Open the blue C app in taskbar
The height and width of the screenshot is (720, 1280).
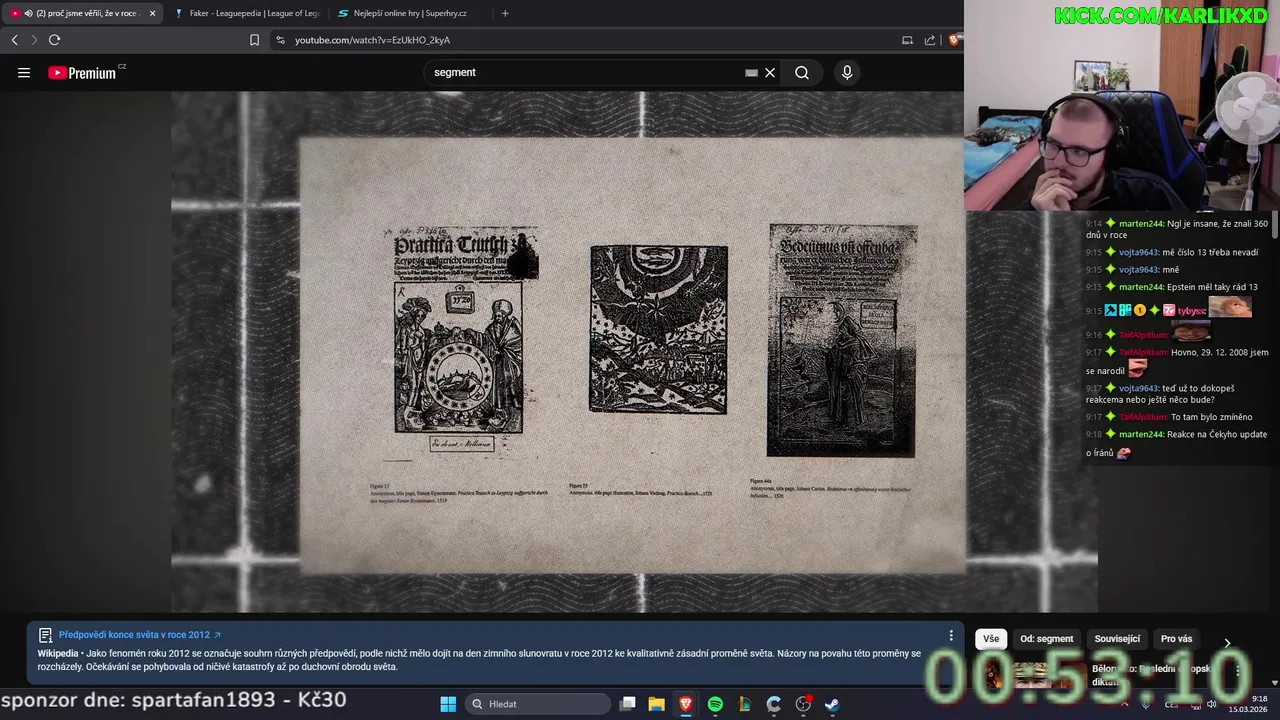tap(773, 704)
